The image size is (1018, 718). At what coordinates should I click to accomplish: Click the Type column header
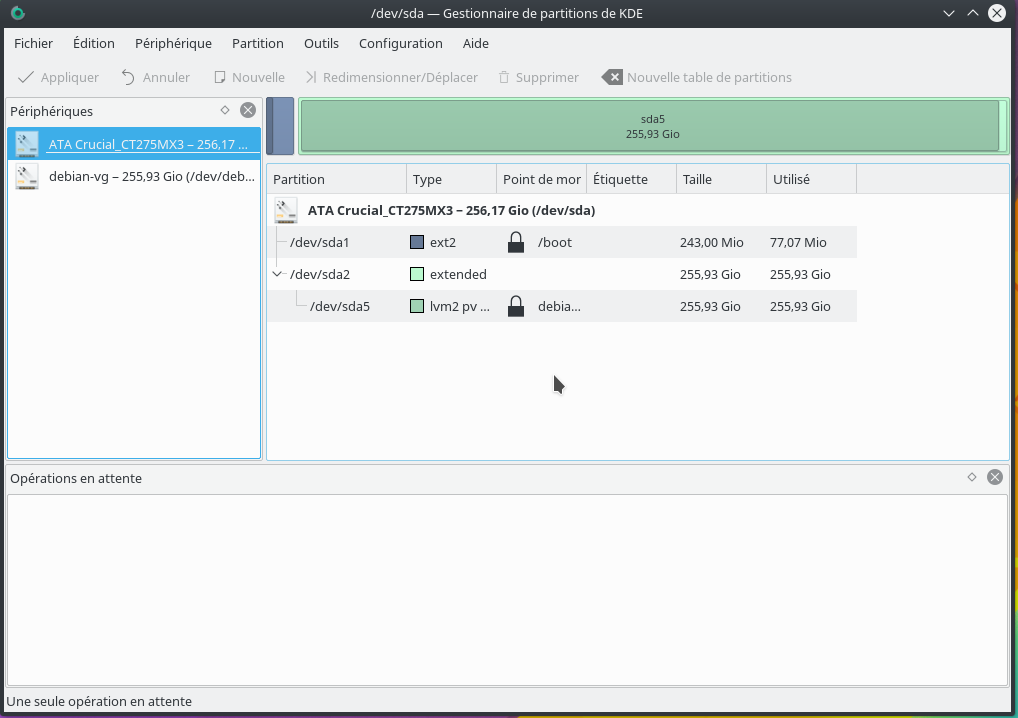(450, 179)
